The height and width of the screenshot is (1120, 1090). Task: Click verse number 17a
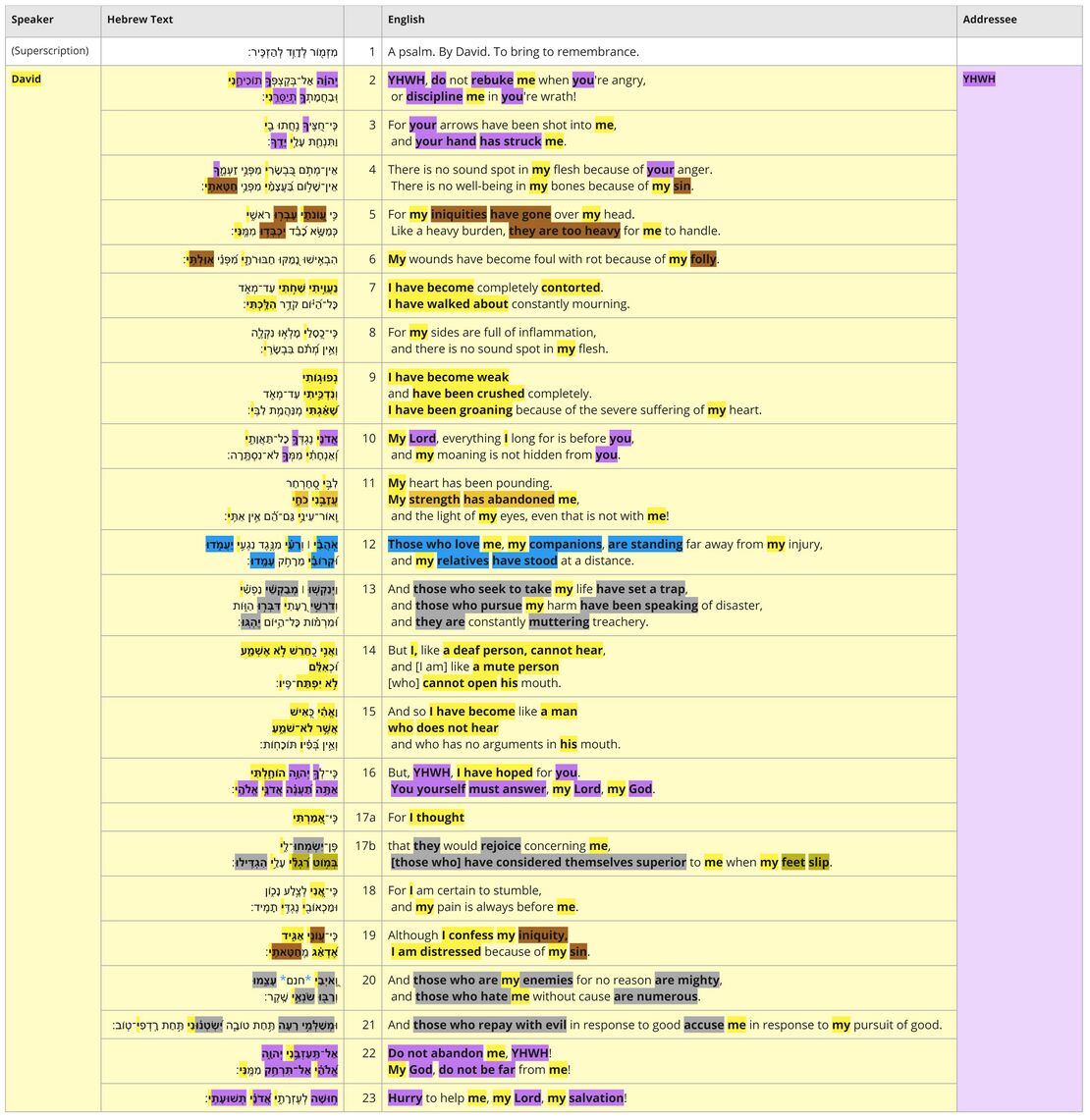tap(365, 816)
